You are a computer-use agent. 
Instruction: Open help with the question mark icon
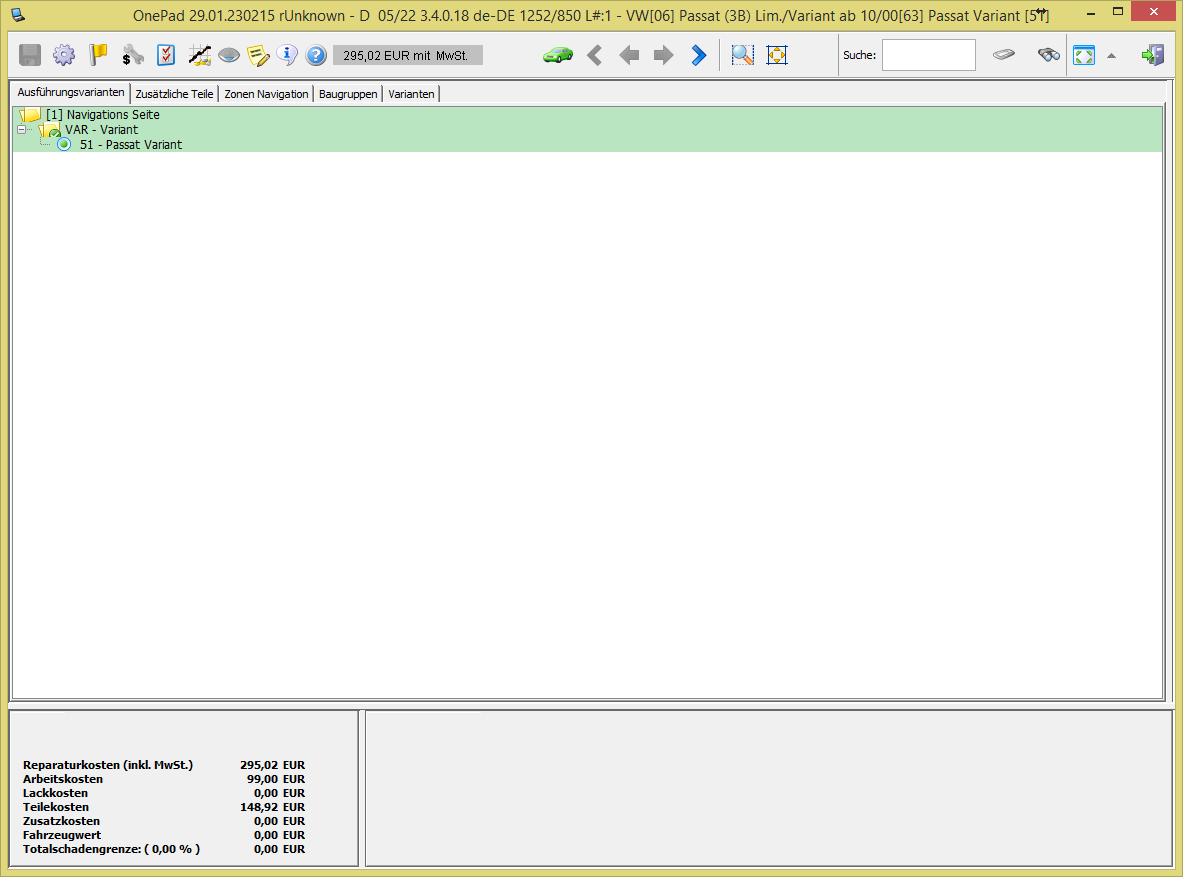pos(316,55)
